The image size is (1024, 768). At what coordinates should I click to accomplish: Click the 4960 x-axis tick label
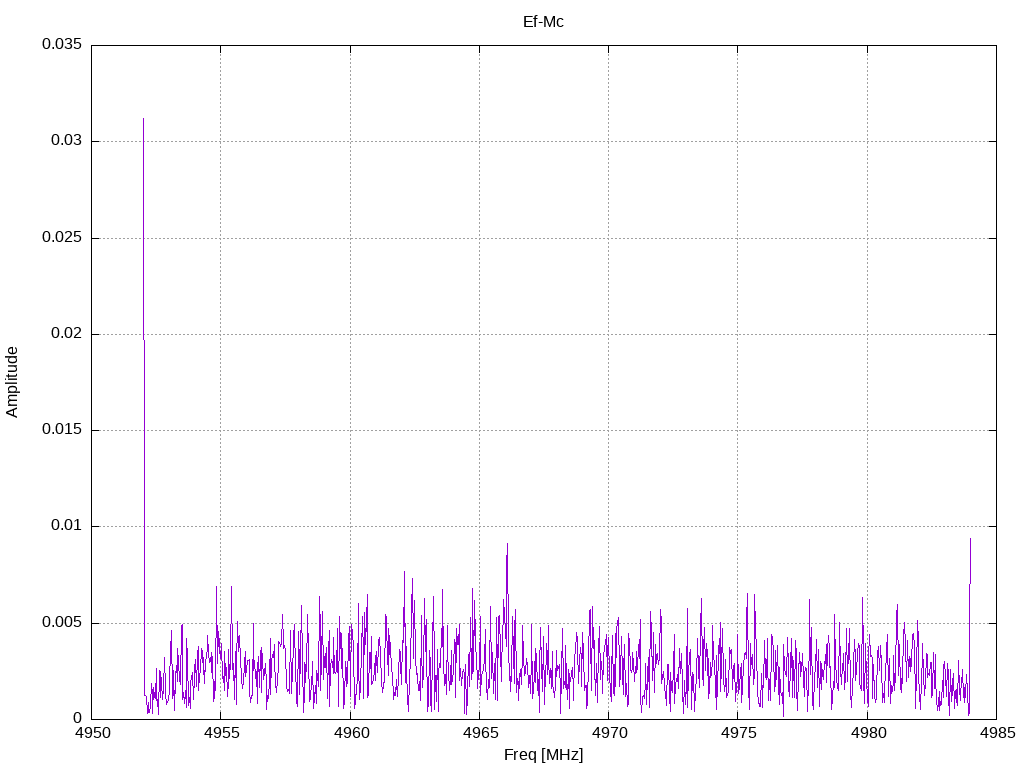click(350, 733)
